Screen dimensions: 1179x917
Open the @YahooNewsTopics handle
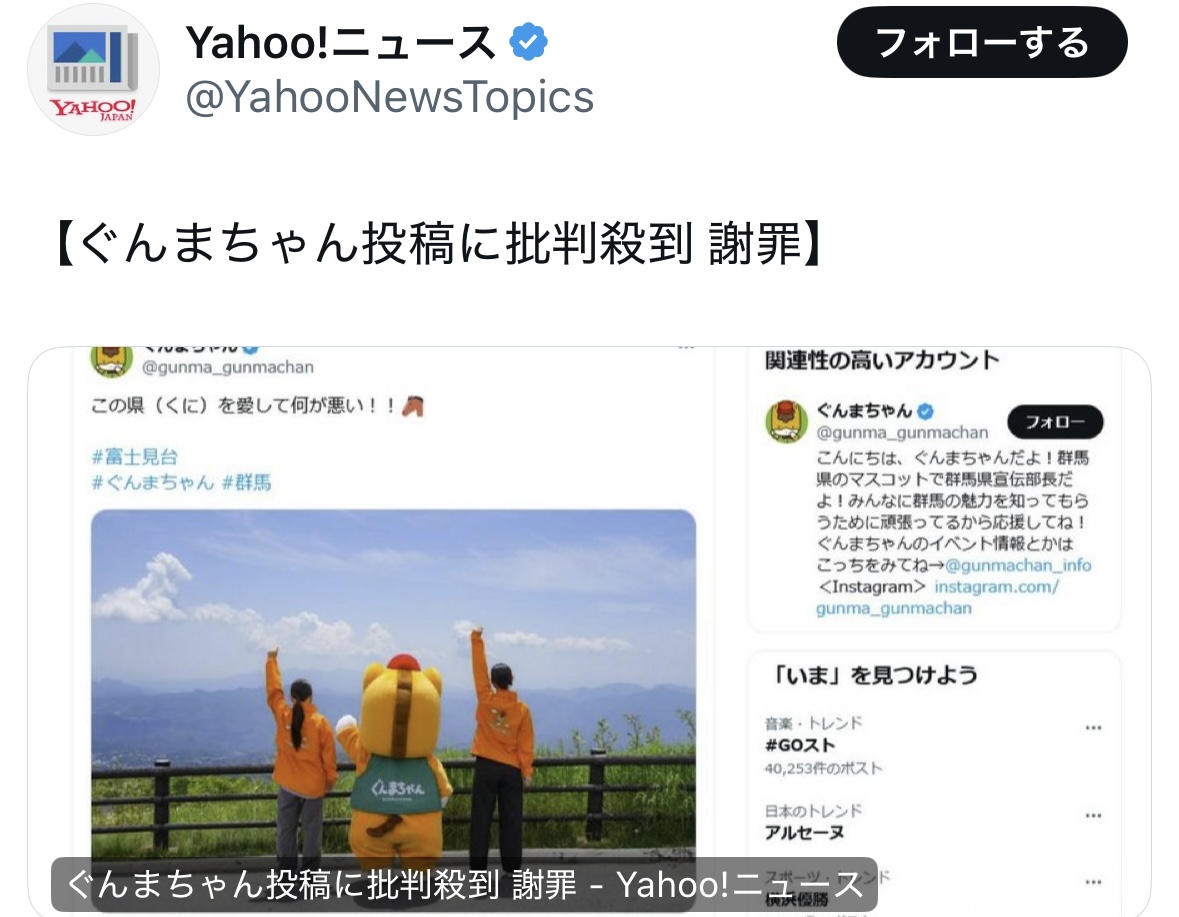click(x=389, y=97)
